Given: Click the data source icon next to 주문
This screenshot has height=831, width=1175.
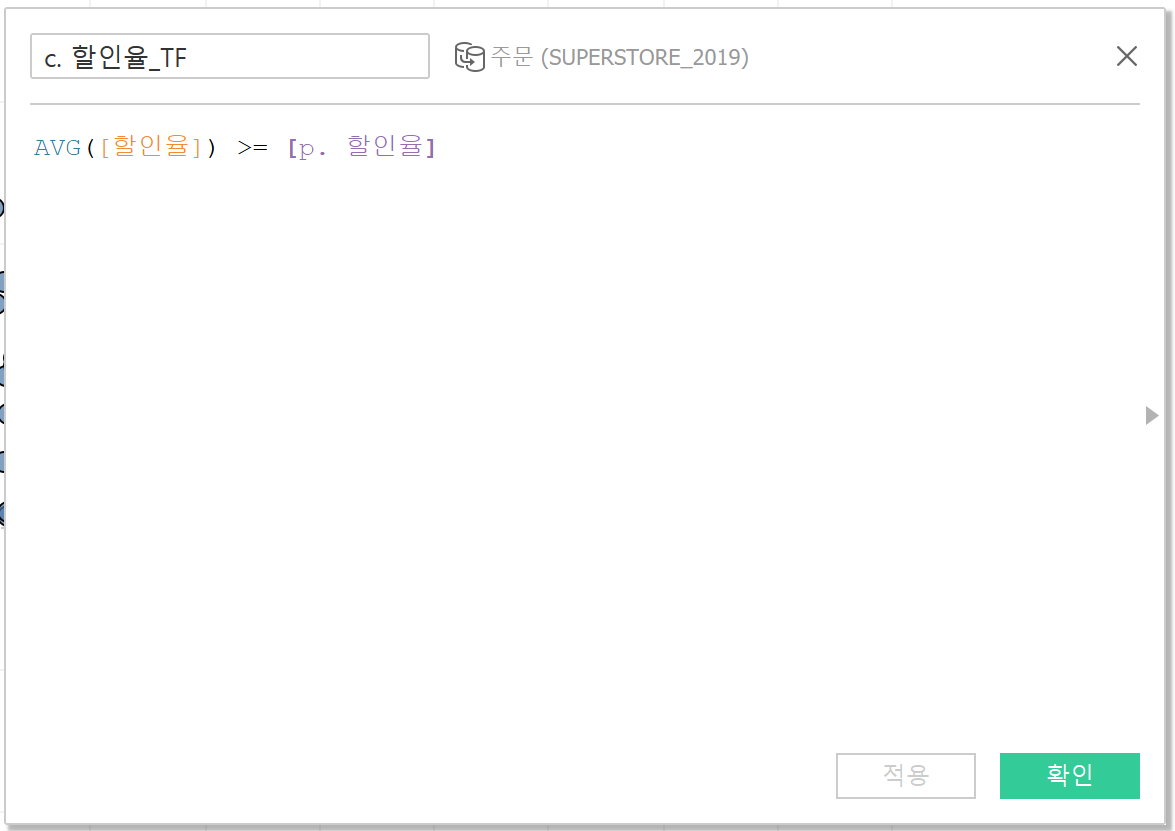Looking at the screenshot, I should (470, 57).
